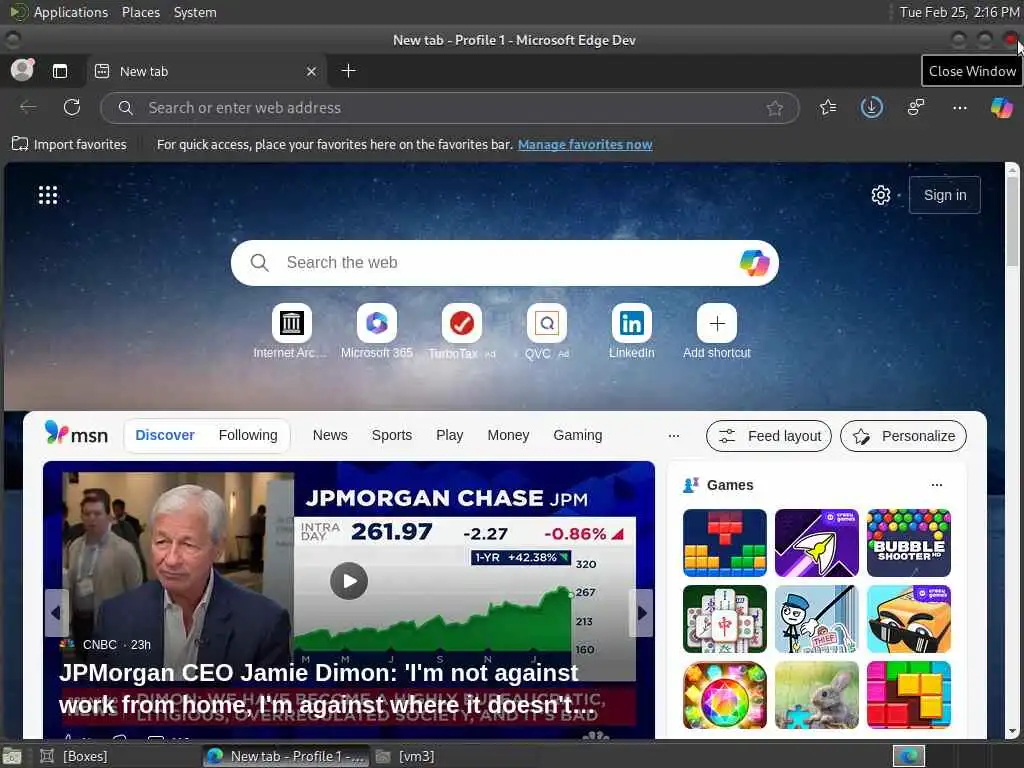Open the Edge profile avatar

click(22, 71)
